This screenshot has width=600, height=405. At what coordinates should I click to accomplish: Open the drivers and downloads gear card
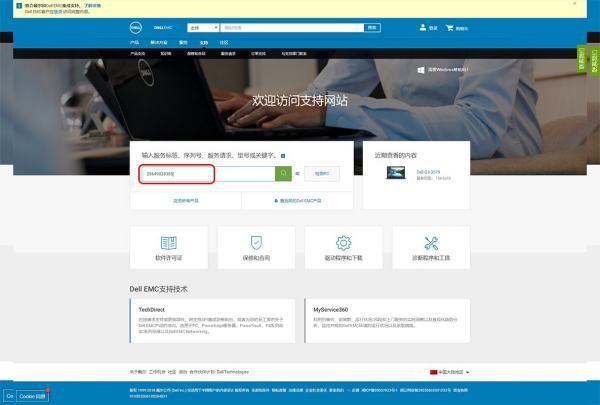[344, 248]
